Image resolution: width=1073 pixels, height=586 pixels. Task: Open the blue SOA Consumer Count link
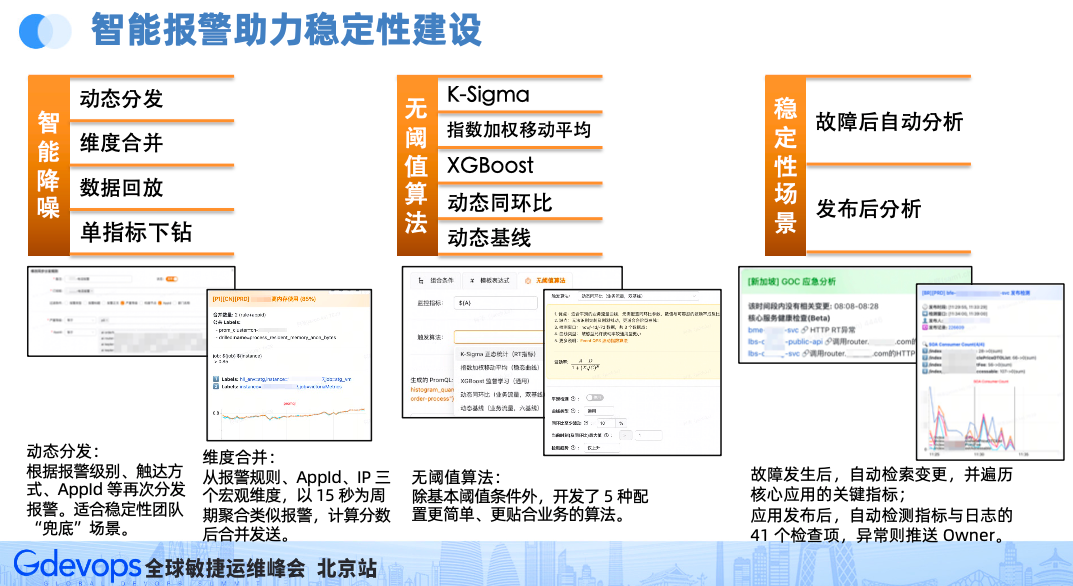pos(956,344)
